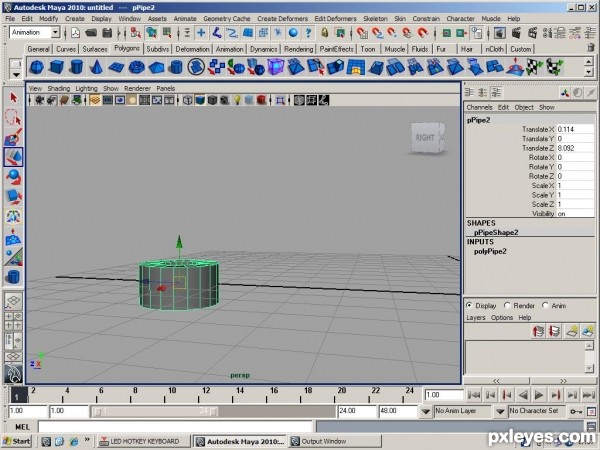Switch to the nCloth shelf tab
The image size is (600, 450).
494,49
